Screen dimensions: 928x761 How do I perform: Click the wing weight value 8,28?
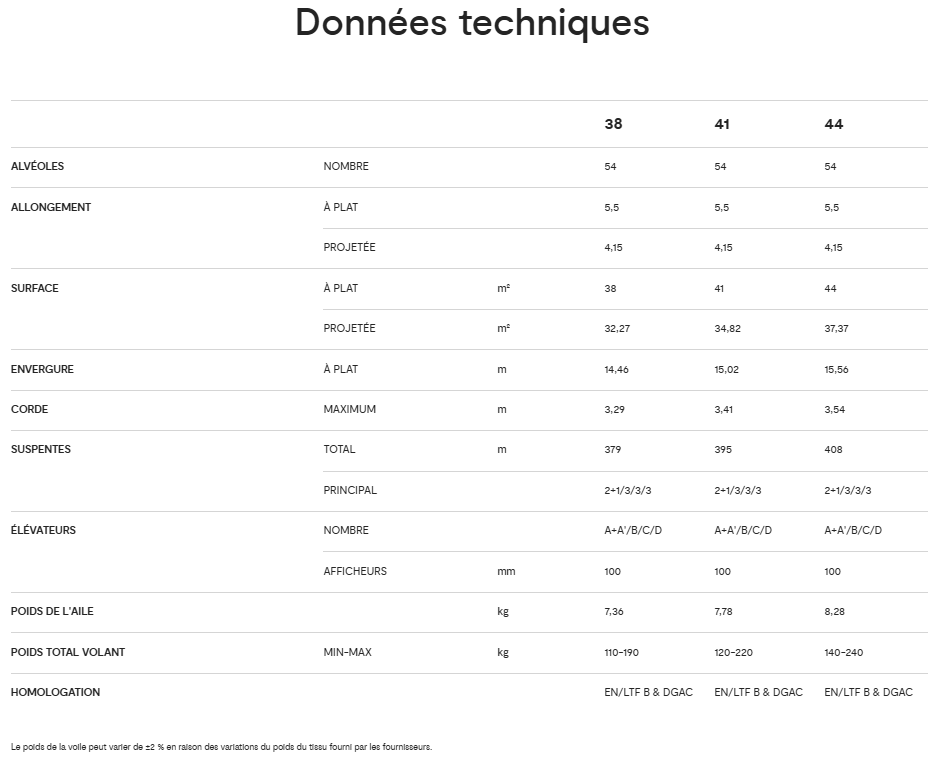835,611
